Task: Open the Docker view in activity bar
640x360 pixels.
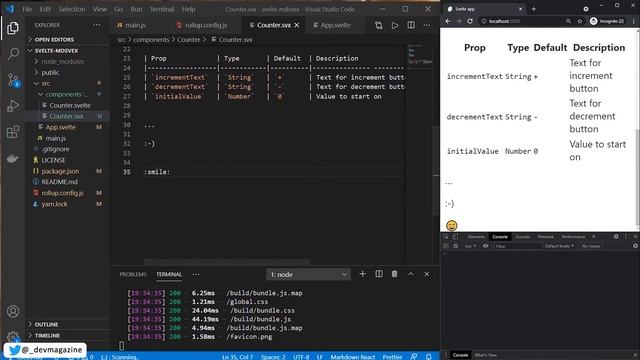Action: [x=13, y=158]
